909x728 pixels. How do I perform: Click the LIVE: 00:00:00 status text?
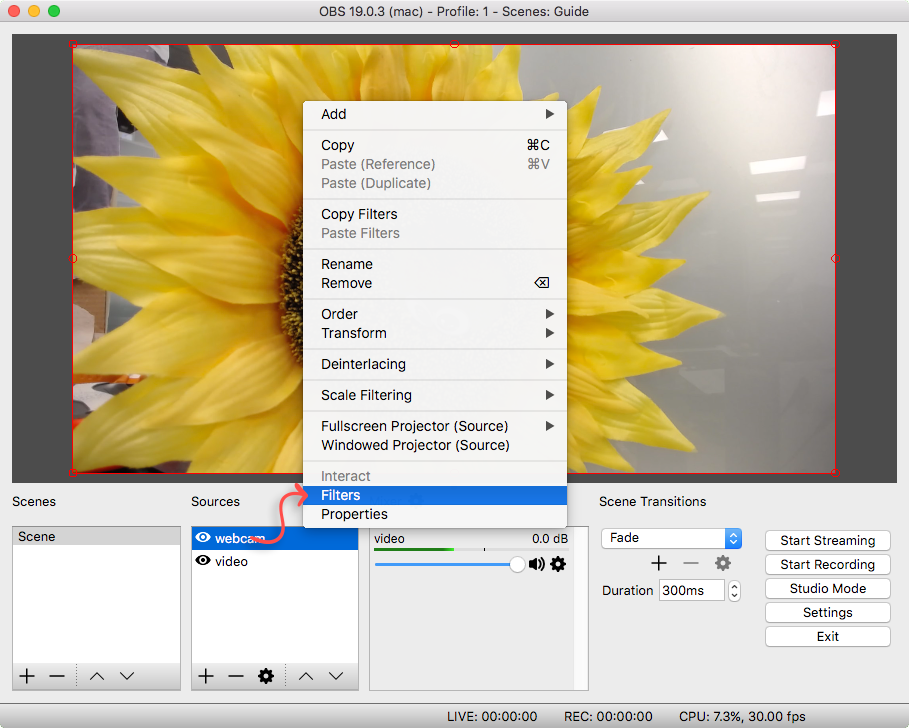coord(492,716)
